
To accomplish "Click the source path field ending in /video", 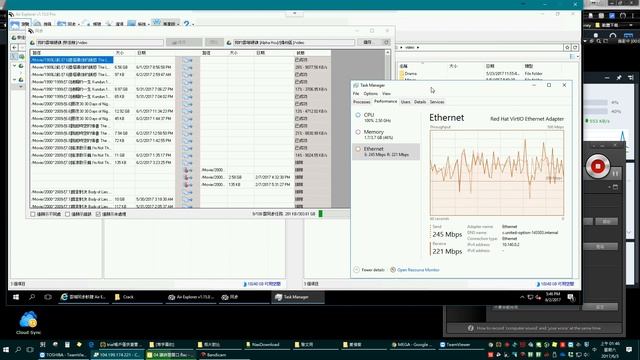I will pos(100,42).
